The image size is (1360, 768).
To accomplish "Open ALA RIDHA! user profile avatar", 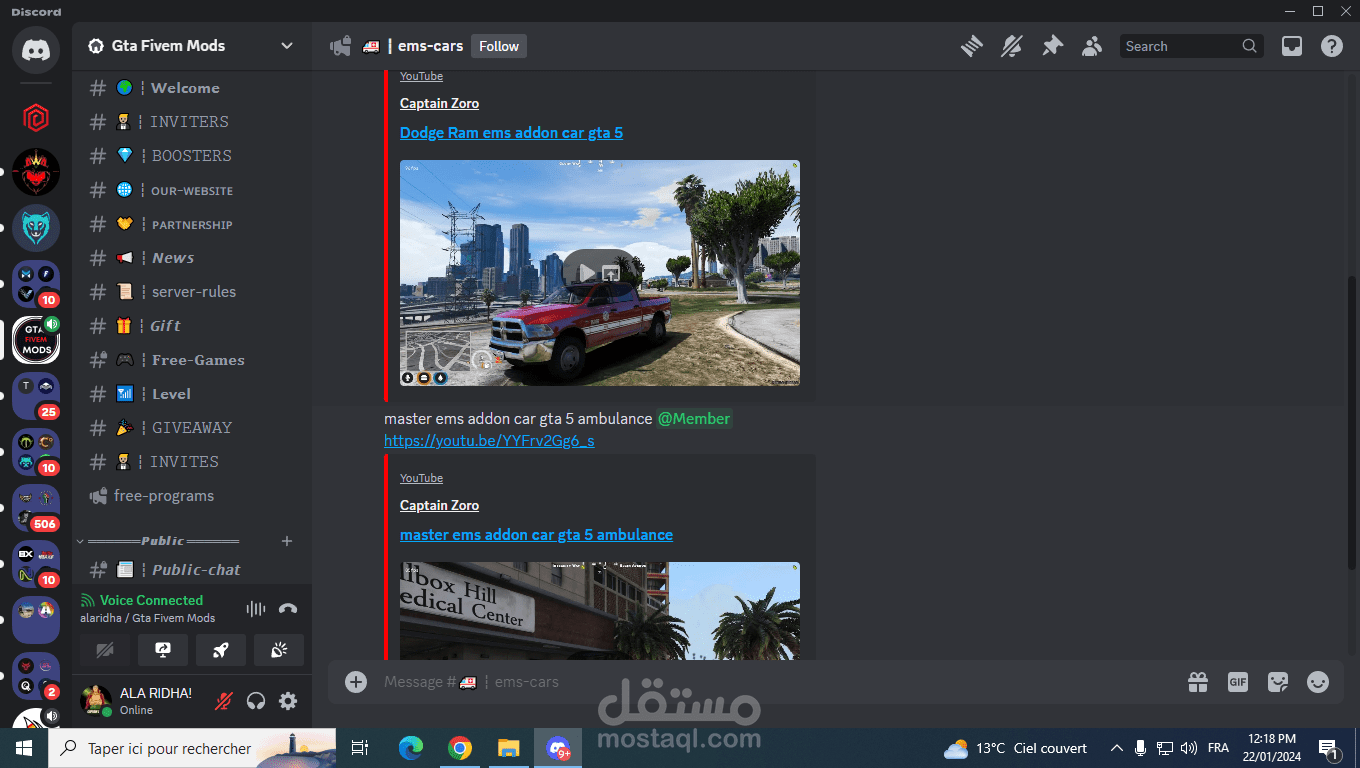I will coord(96,701).
